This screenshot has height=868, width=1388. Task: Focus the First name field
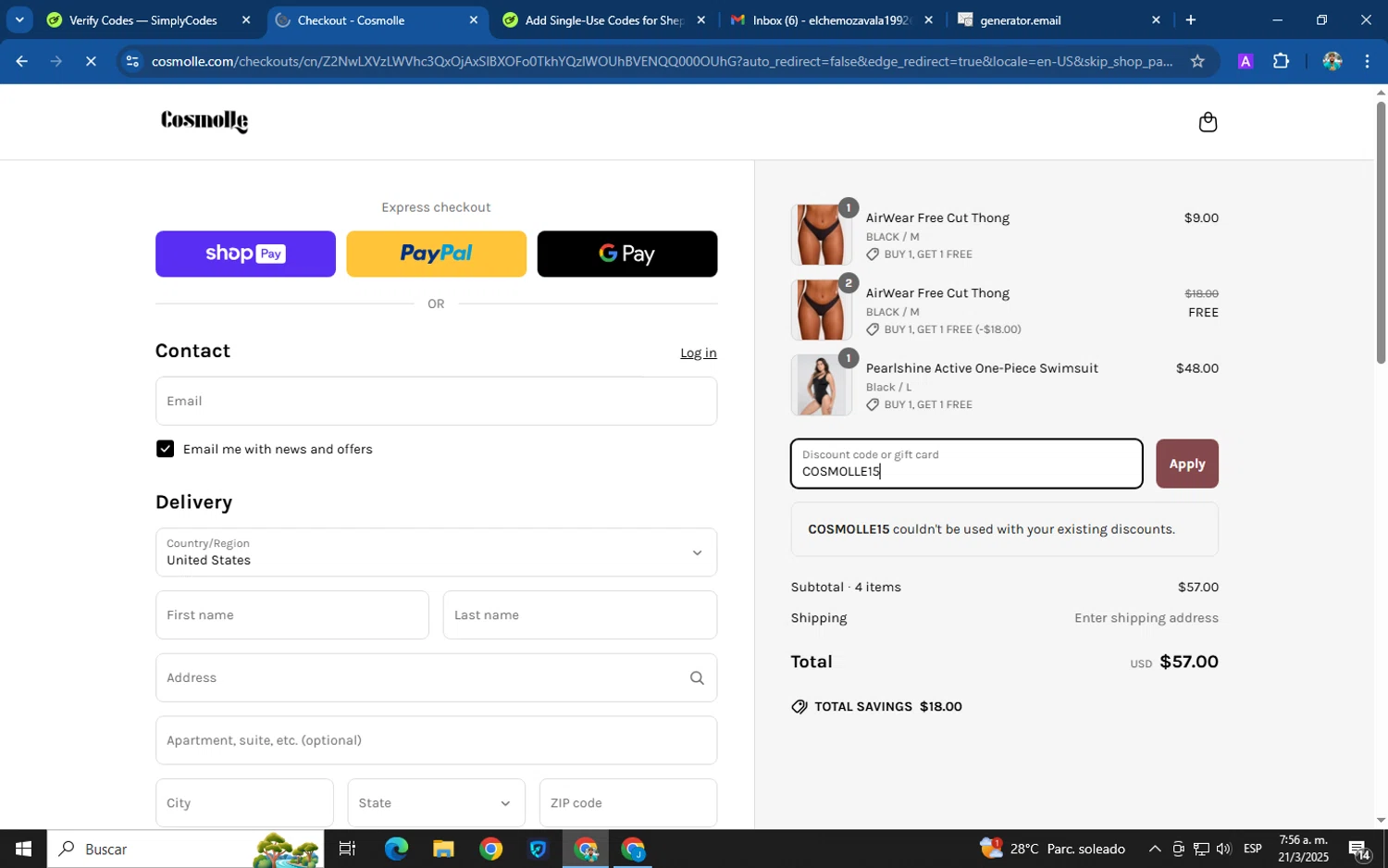291,615
